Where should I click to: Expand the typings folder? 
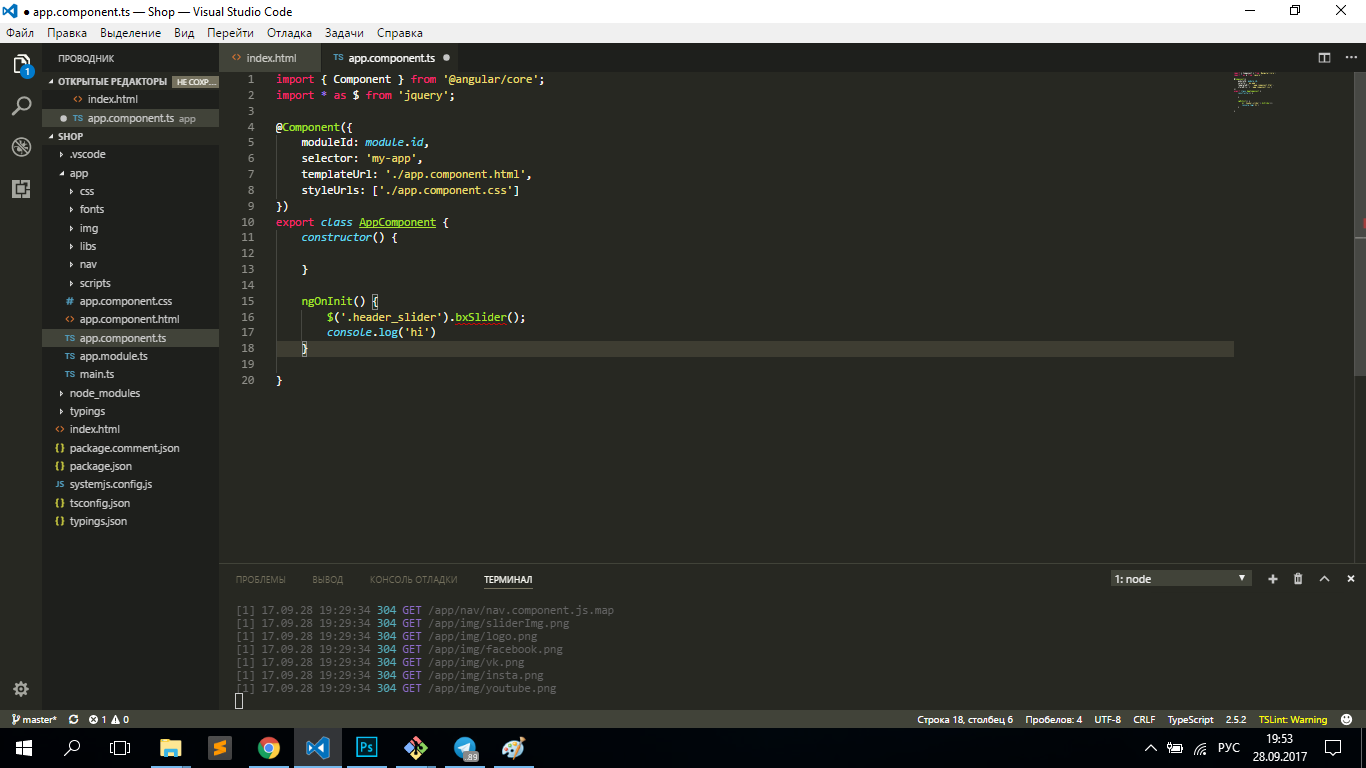coord(130,411)
